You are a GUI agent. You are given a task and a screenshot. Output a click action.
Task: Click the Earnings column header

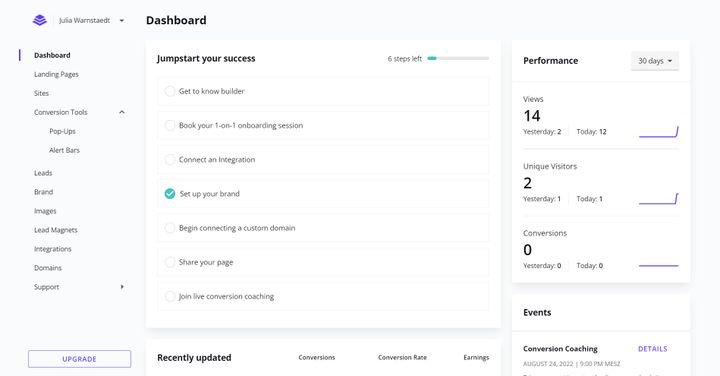476,357
